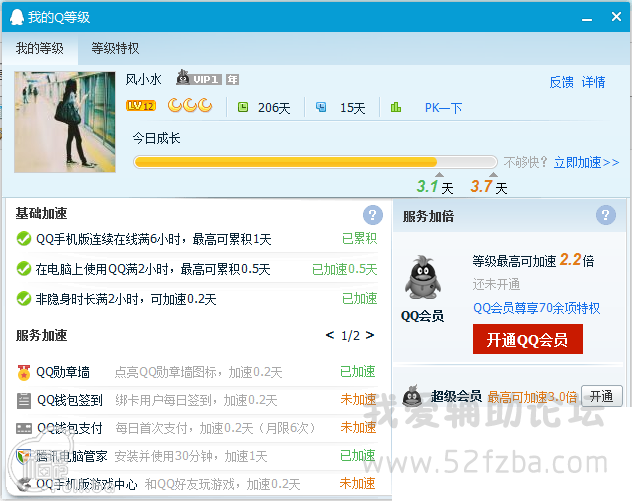Click the 已加速0.5天 status text
This screenshot has width=632, height=501.
pyautogui.click(x=345, y=269)
